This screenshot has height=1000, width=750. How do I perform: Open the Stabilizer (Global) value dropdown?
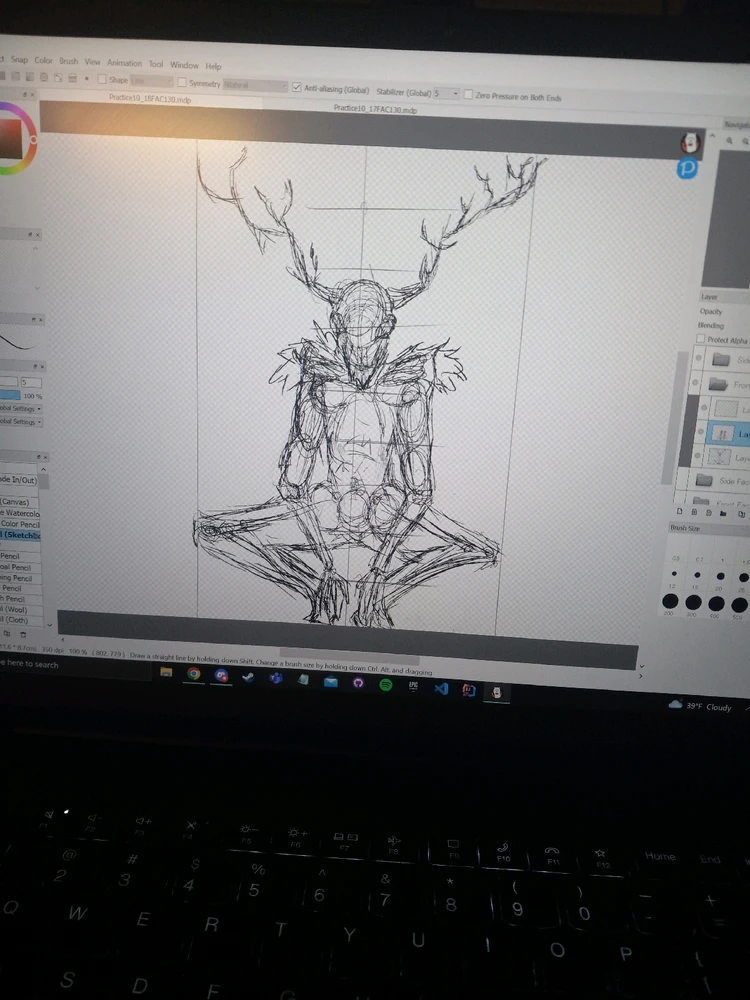446,93
